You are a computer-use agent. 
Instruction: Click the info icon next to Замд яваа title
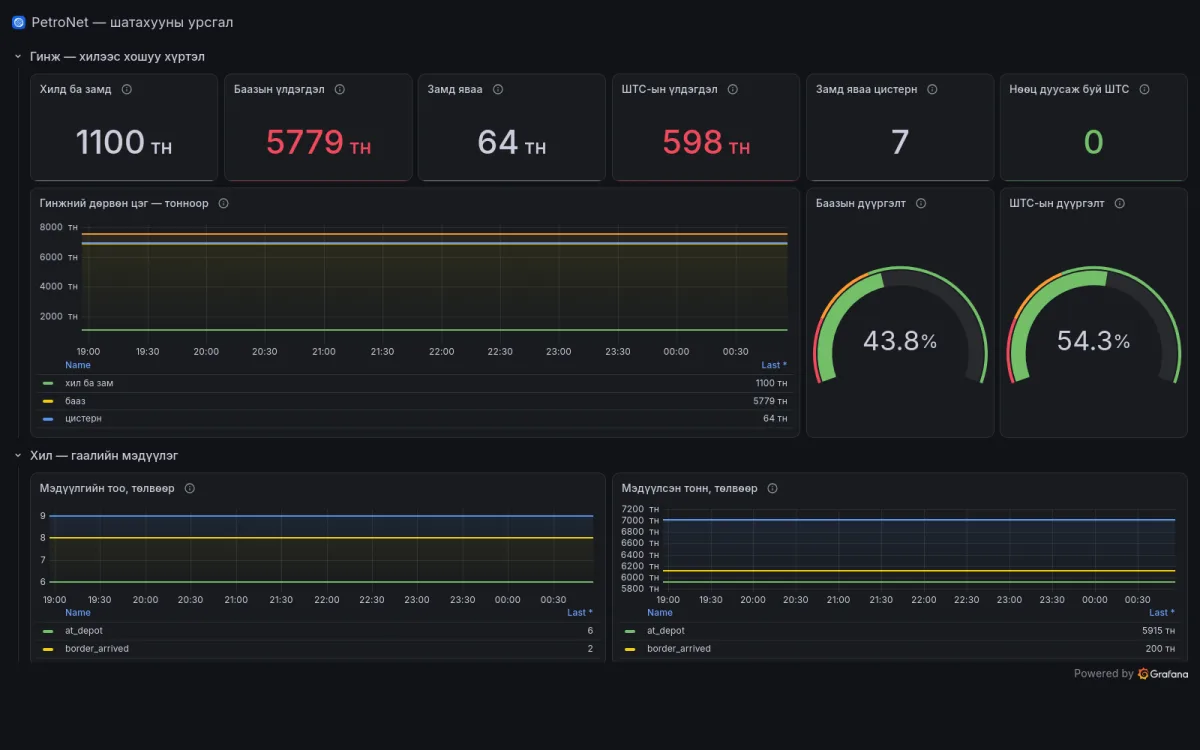point(498,89)
